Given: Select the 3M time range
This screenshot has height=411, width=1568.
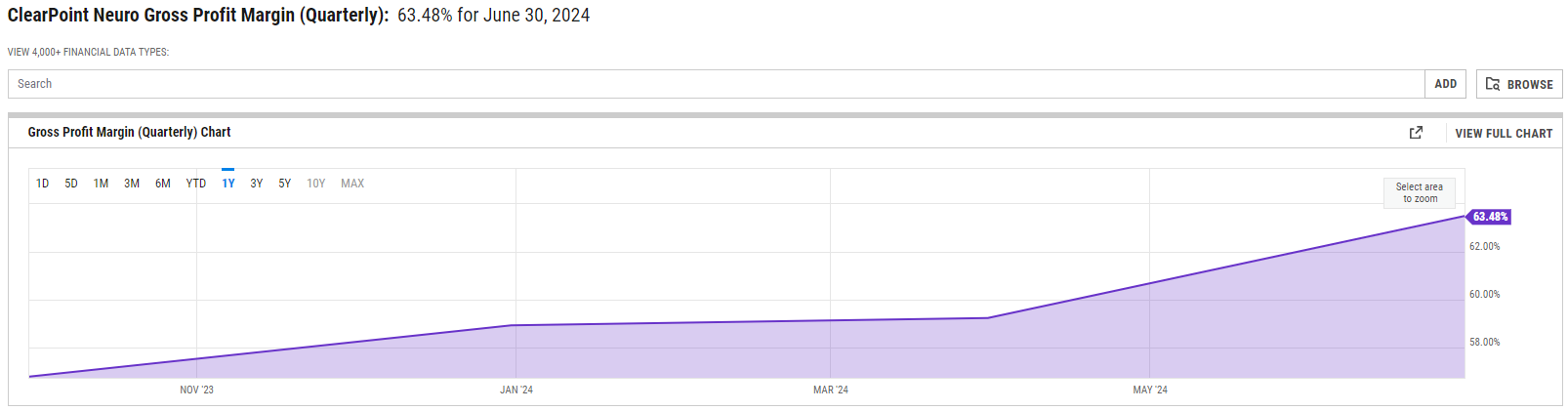Looking at the screenshot, I should pyautogui.click(x=132, y=184).
